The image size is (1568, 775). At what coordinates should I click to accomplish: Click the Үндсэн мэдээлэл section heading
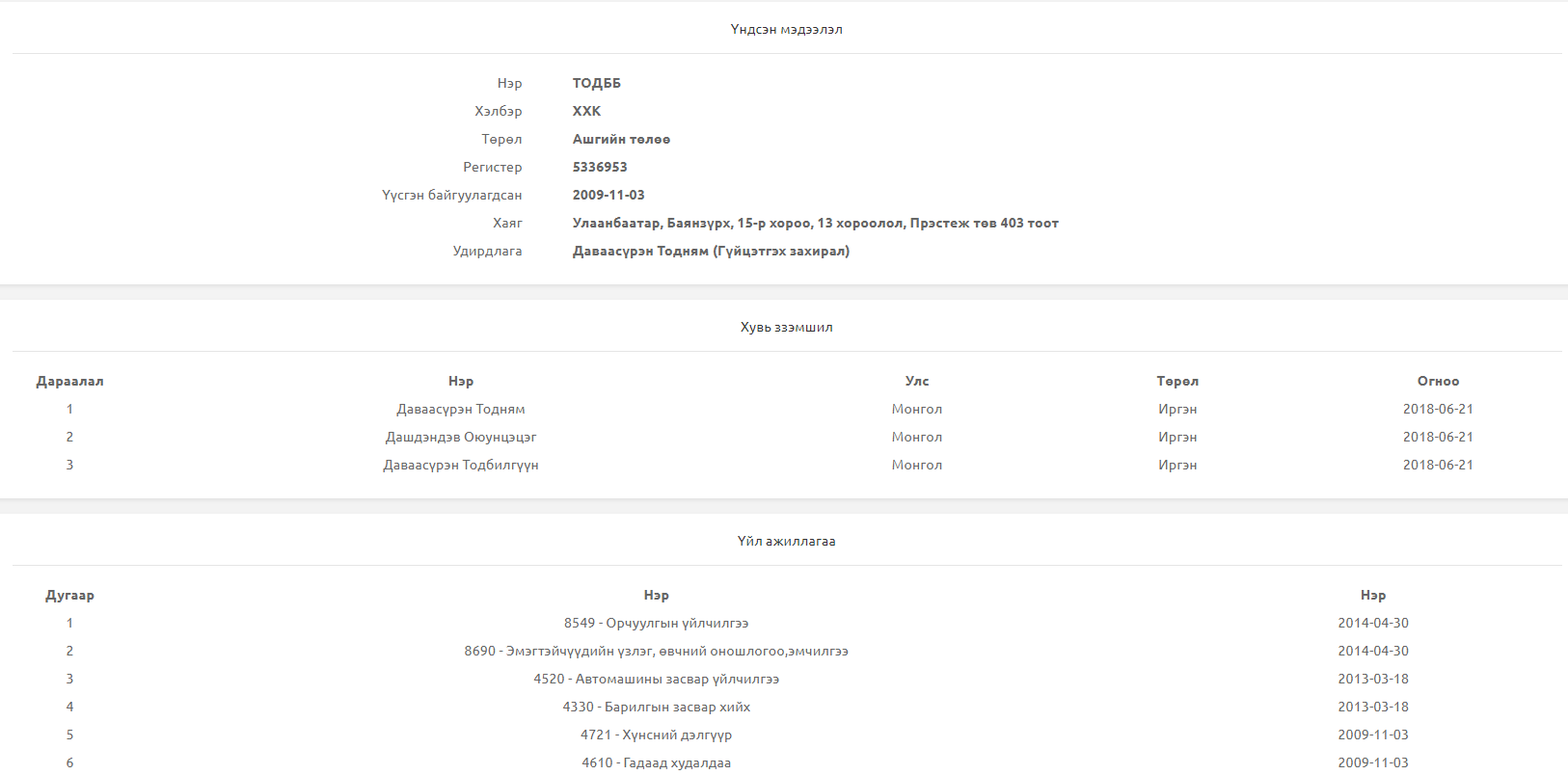pos(786,30)
